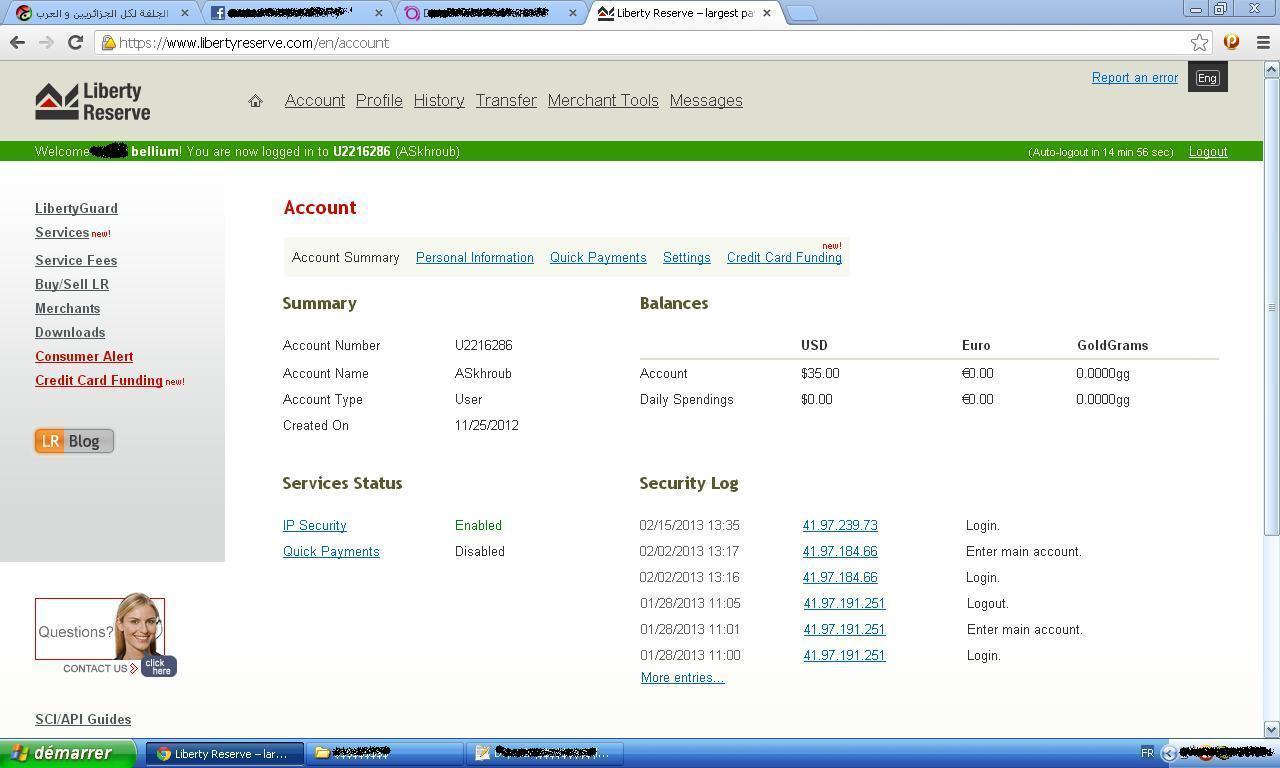Open the Credit Card Funding tab
The image size is (1280, 768).
coord(784,257)
